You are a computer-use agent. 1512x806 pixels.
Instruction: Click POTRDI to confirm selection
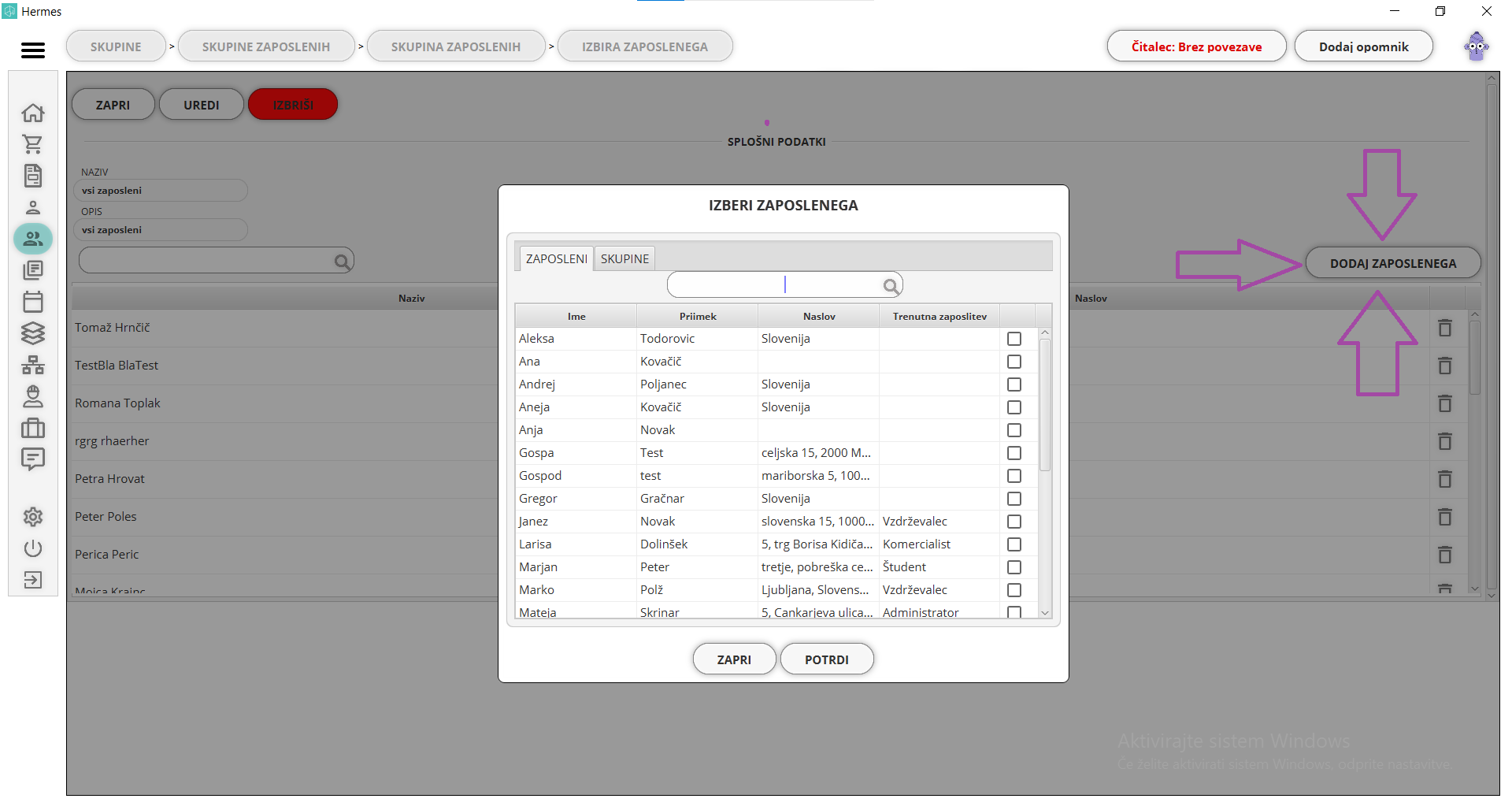pyautogui.click(x=827, y=659)
